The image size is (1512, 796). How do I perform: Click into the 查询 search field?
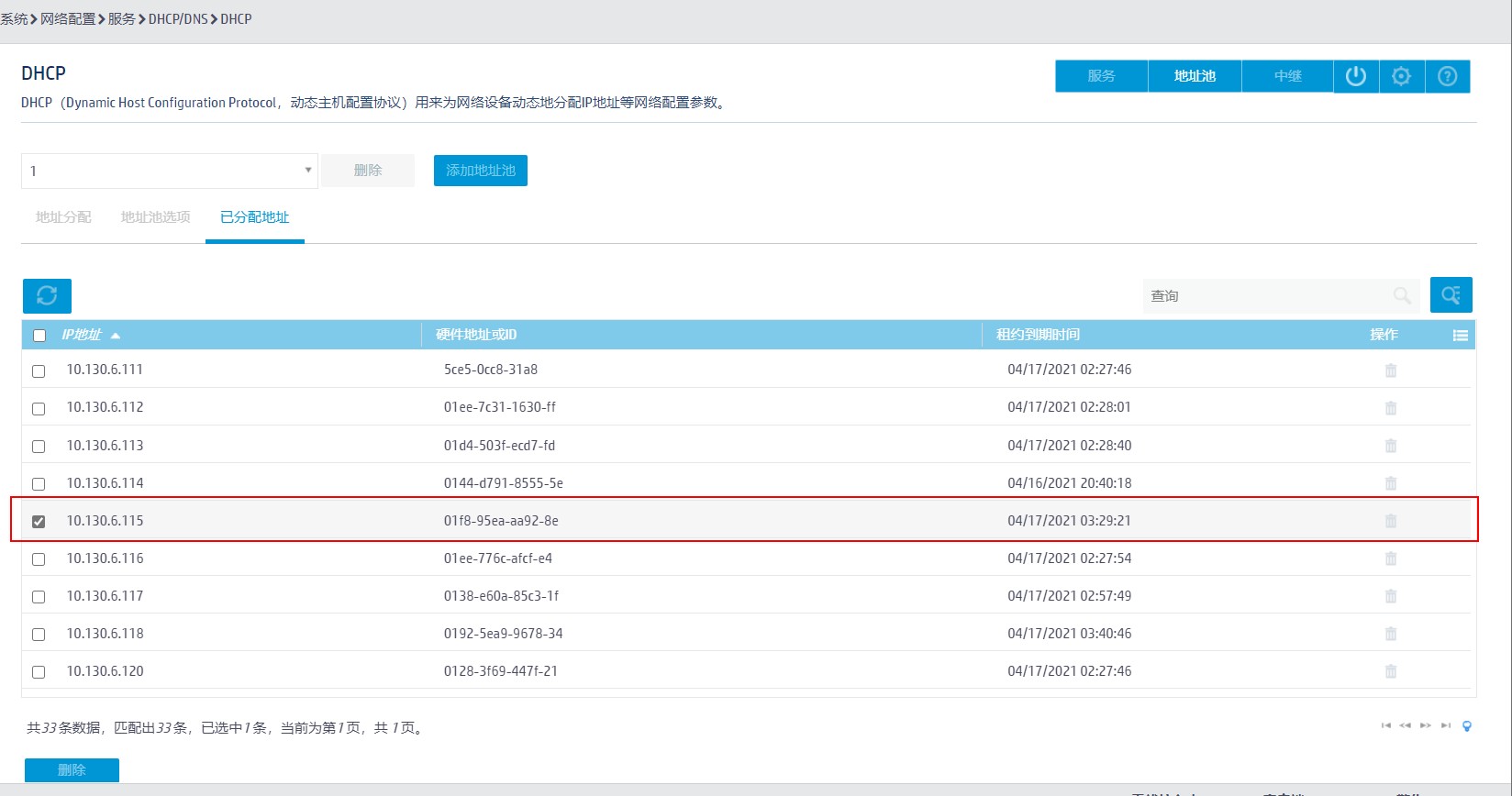tap(1266, 295)
